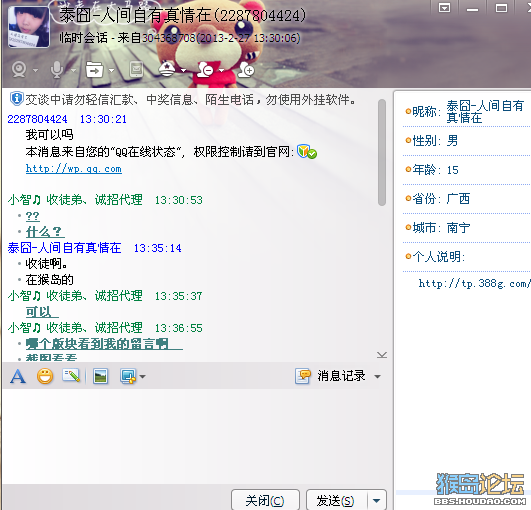This screenshot has width=531, height=510.
Task: Open the http://tp.388g.com link in profile
Action: click(x=474, y=283)
